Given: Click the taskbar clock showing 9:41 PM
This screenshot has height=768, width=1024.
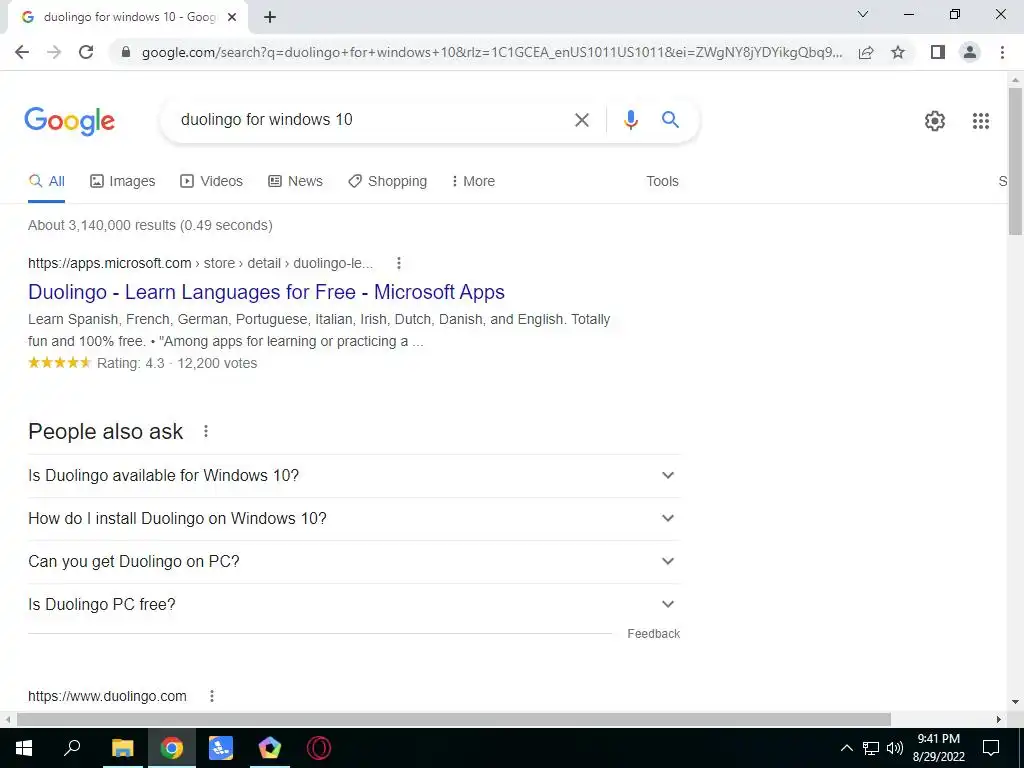Looking at the screenshot, I should pyautogui.click(x=938, y=748).
